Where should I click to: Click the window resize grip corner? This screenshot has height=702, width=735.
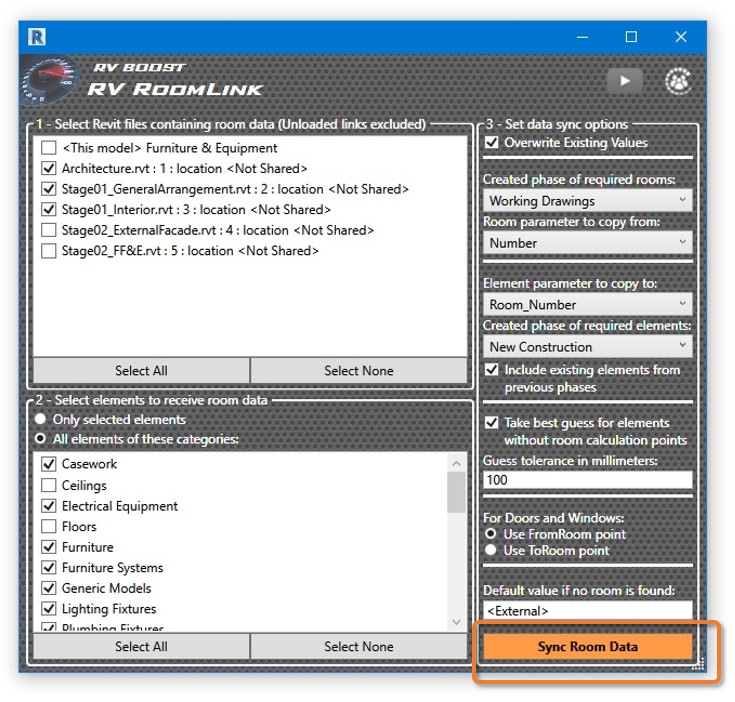pos(698,664)
